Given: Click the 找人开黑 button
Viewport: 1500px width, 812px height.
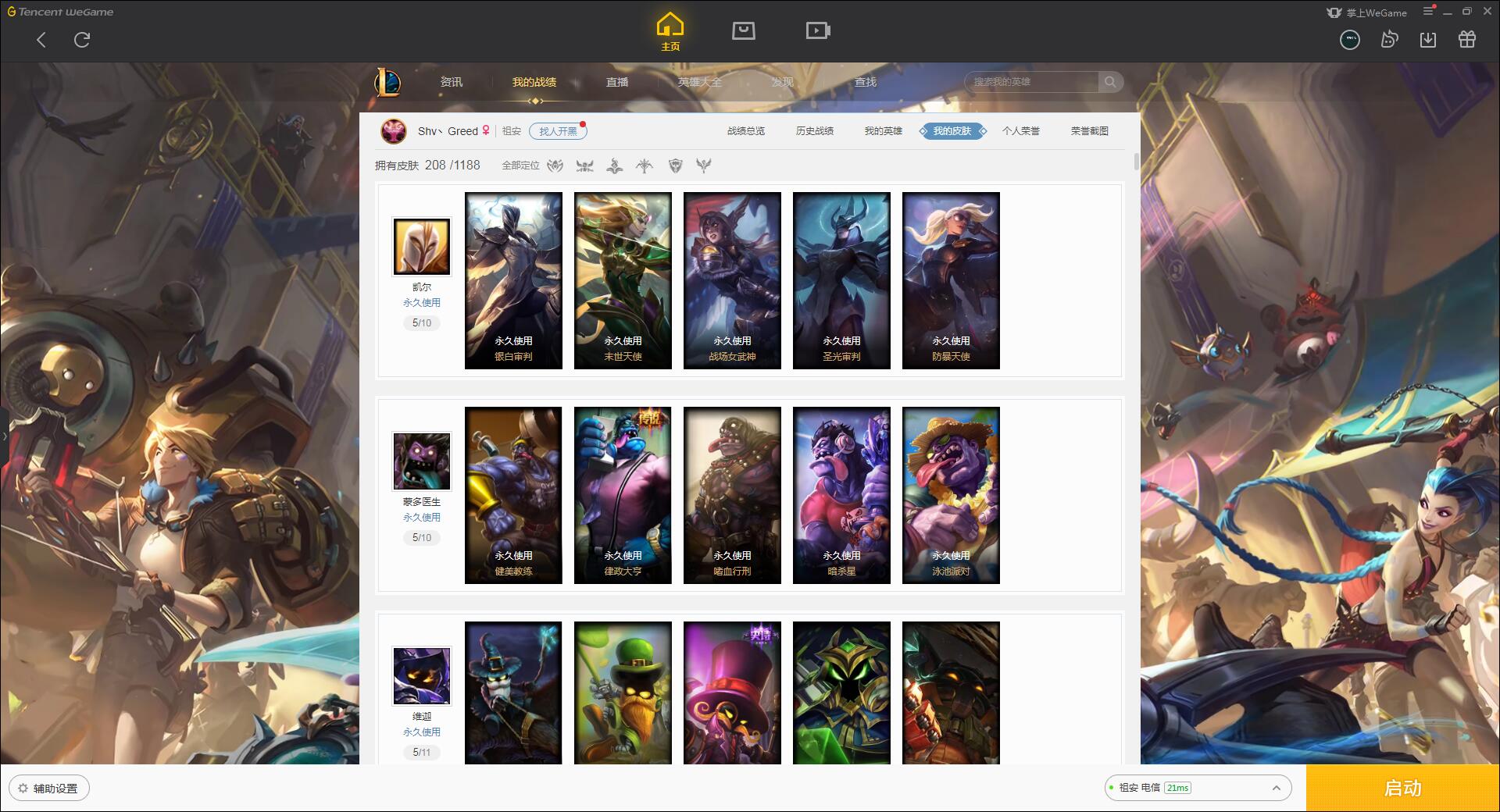Looking at the screenshot, I should point(558,131).
